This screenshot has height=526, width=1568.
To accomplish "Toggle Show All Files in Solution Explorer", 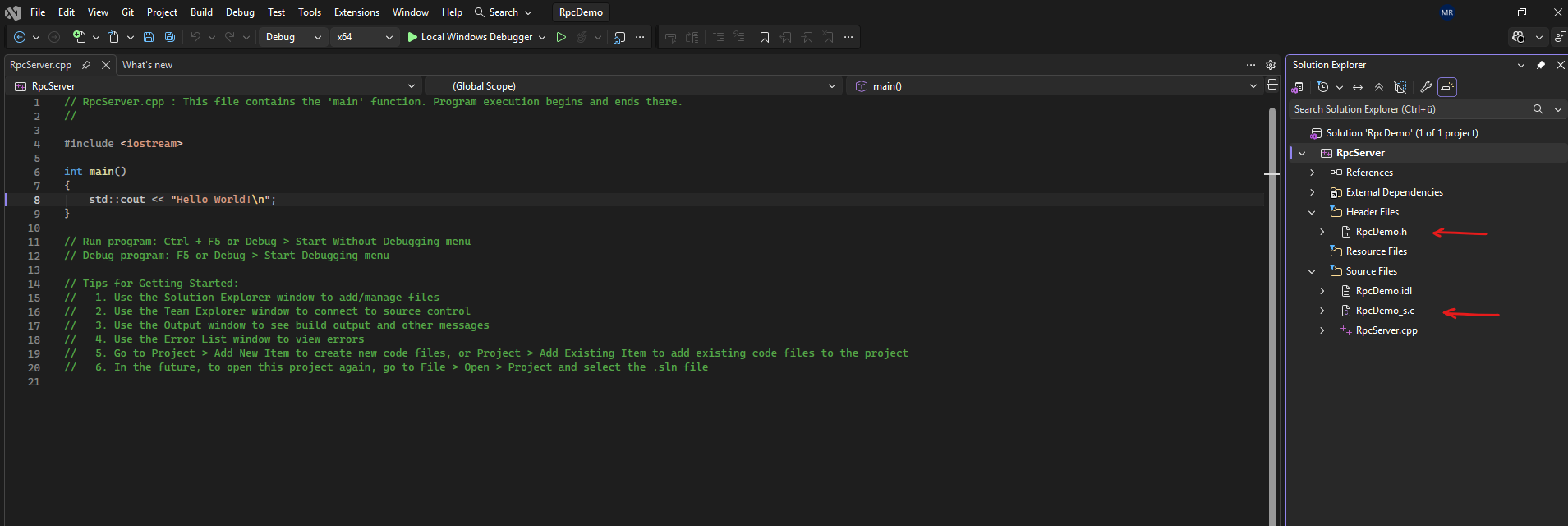I will coord(1400,87).
